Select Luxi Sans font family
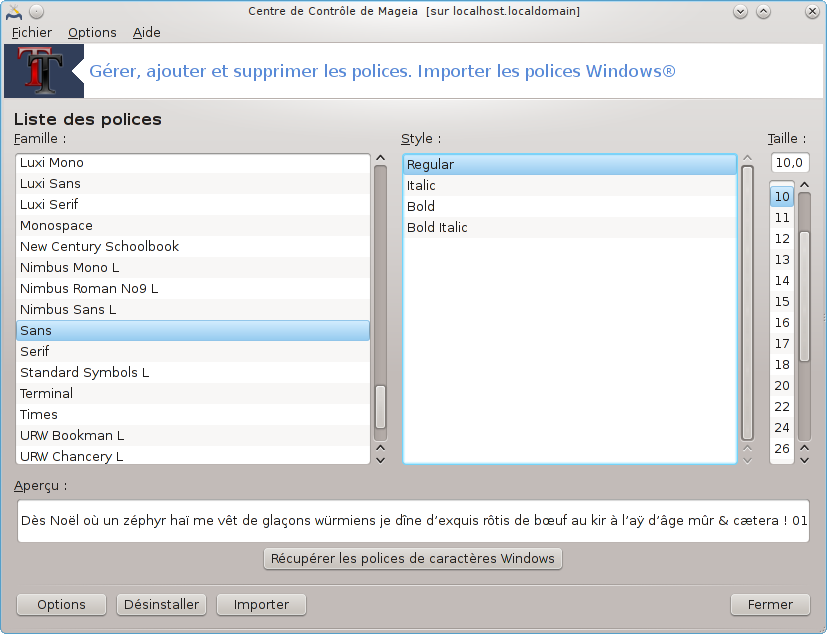This screenshot has height=634, width=827. pos(193,184)
